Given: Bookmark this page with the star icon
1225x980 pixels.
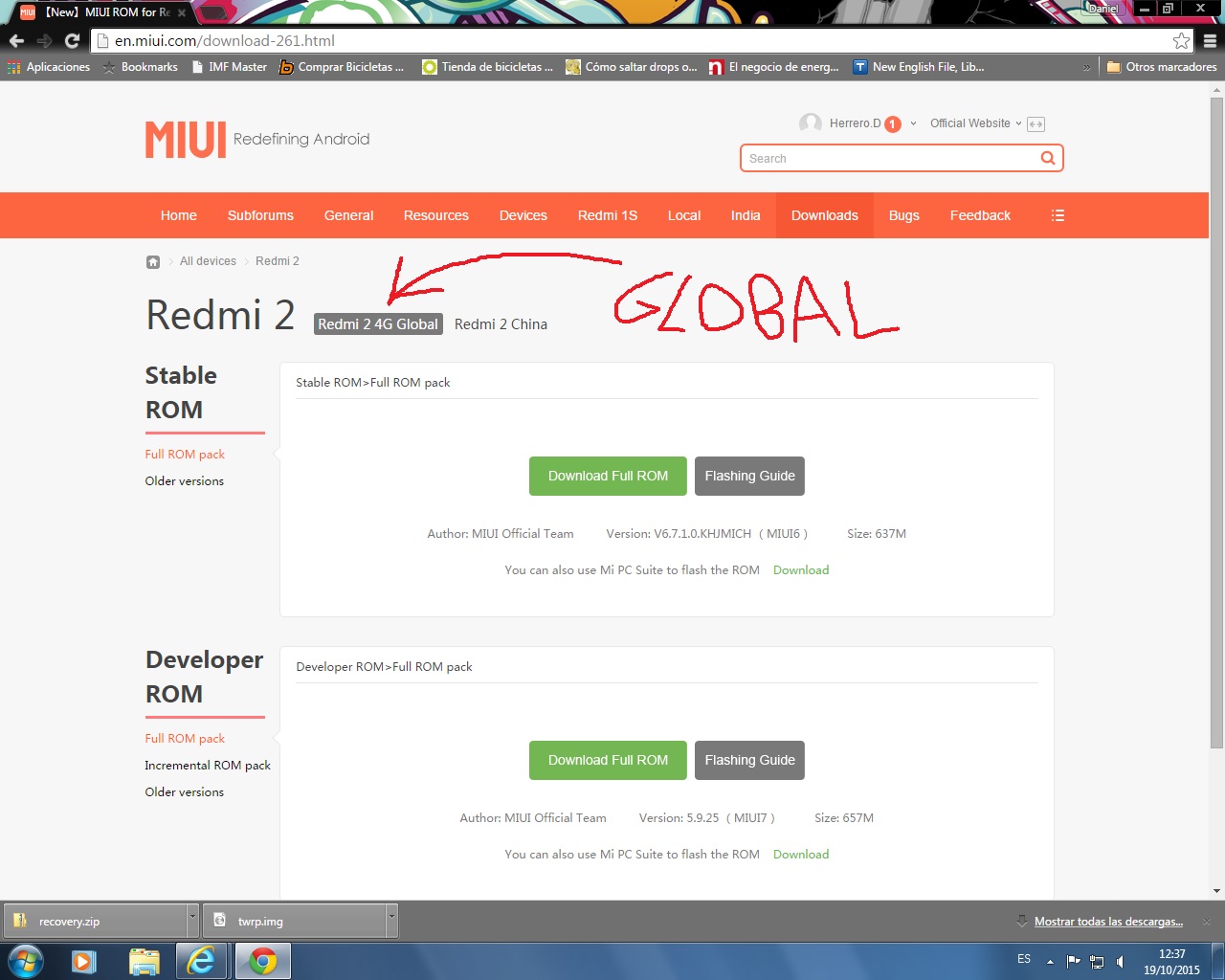Looking at the screenshot, I should (x=1182, y=41).
